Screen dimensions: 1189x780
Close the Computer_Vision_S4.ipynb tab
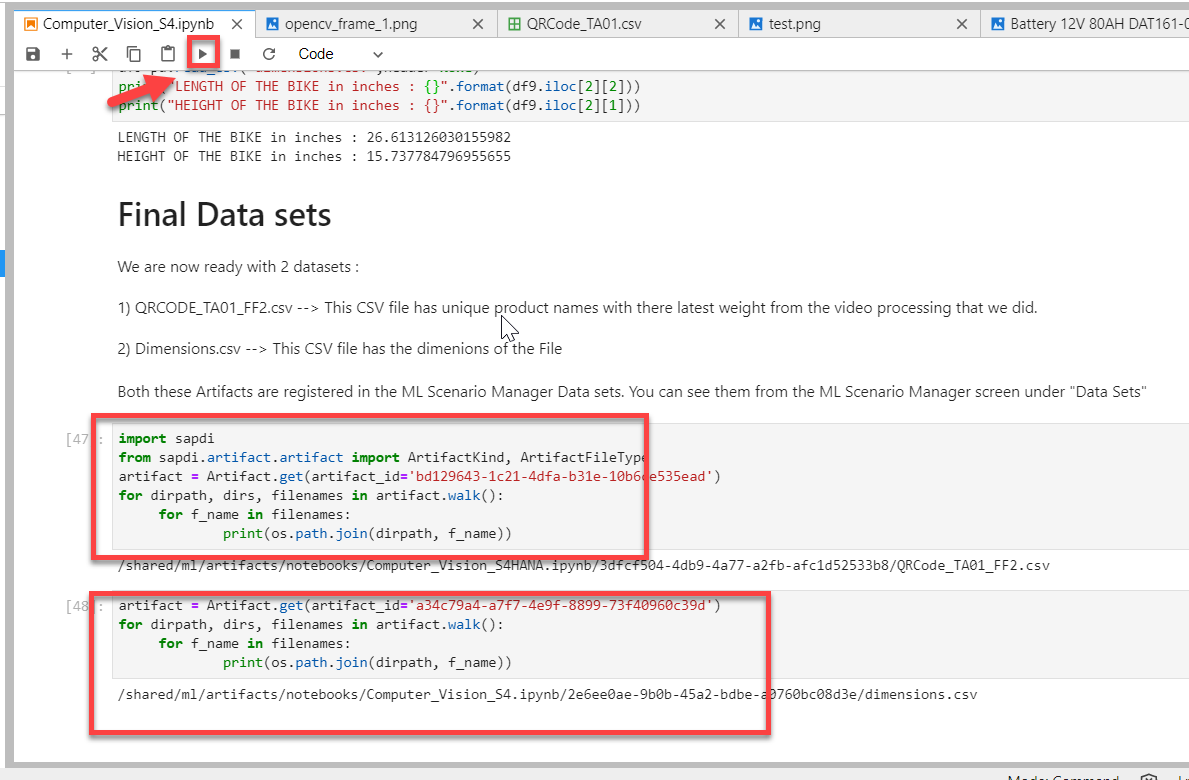click(x=235, y=24)
